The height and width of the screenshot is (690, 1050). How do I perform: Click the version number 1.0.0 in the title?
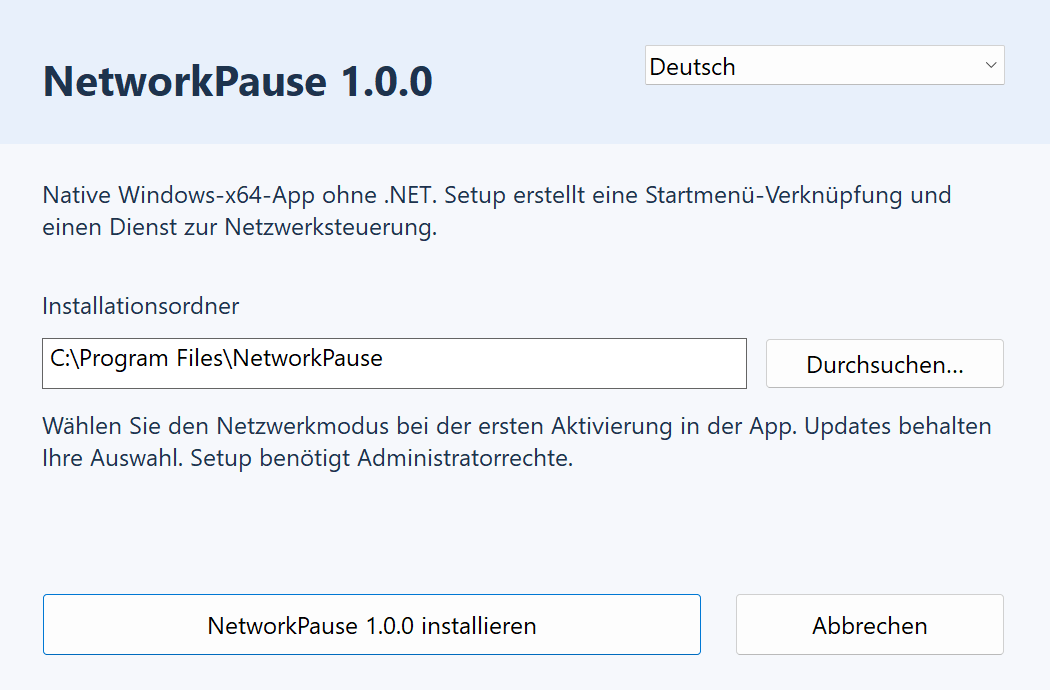pyautogui.click(x=387, y=82)
